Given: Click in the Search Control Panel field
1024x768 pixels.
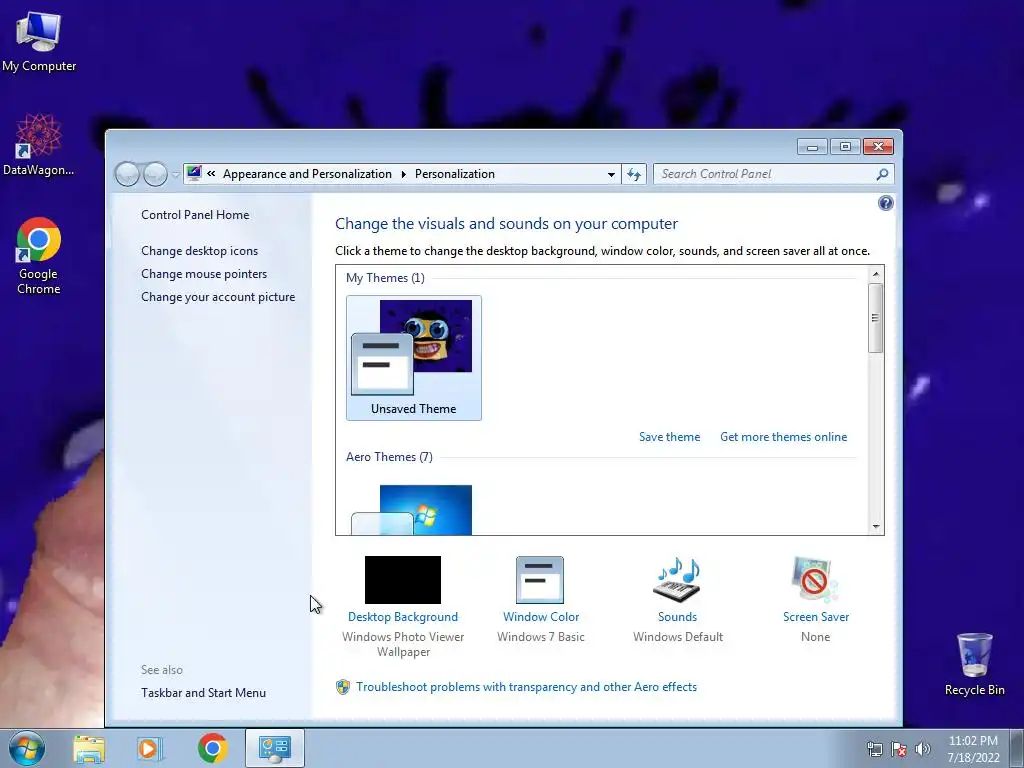Looking at the screenshot, I should tap(764, 174).
